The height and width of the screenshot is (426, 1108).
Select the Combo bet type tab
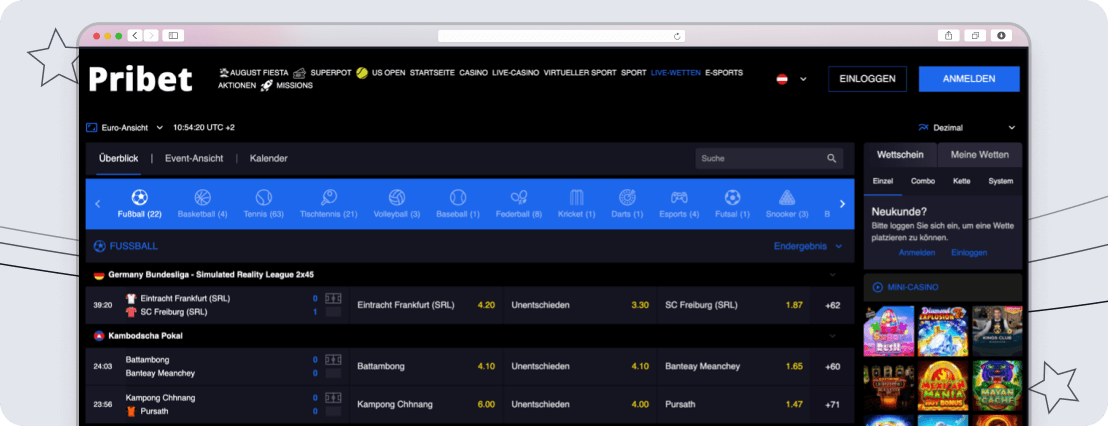923,182
